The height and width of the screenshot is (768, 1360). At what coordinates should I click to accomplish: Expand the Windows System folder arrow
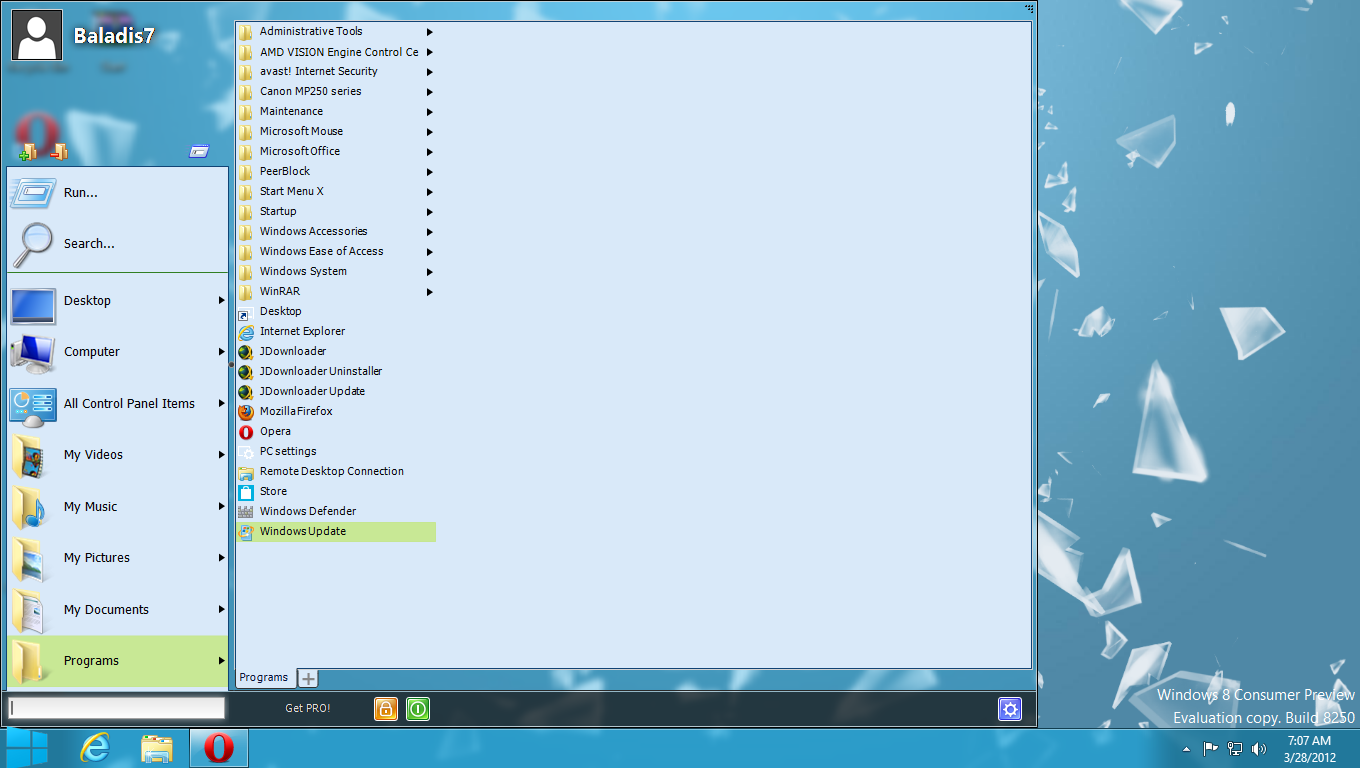(x=430, y=272)
